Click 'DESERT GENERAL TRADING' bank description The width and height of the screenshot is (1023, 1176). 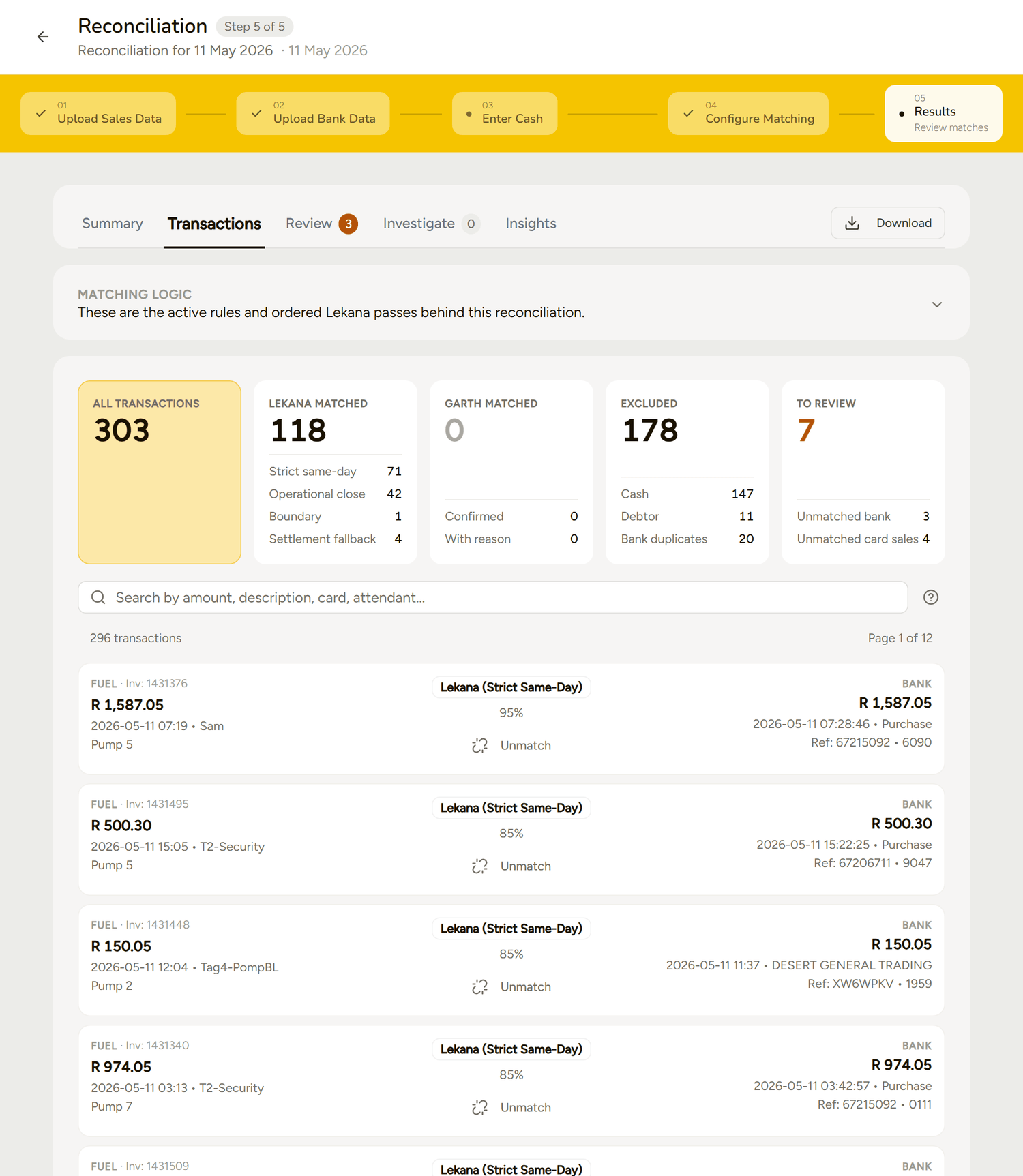pyautogui.click(x=852, y=965)
